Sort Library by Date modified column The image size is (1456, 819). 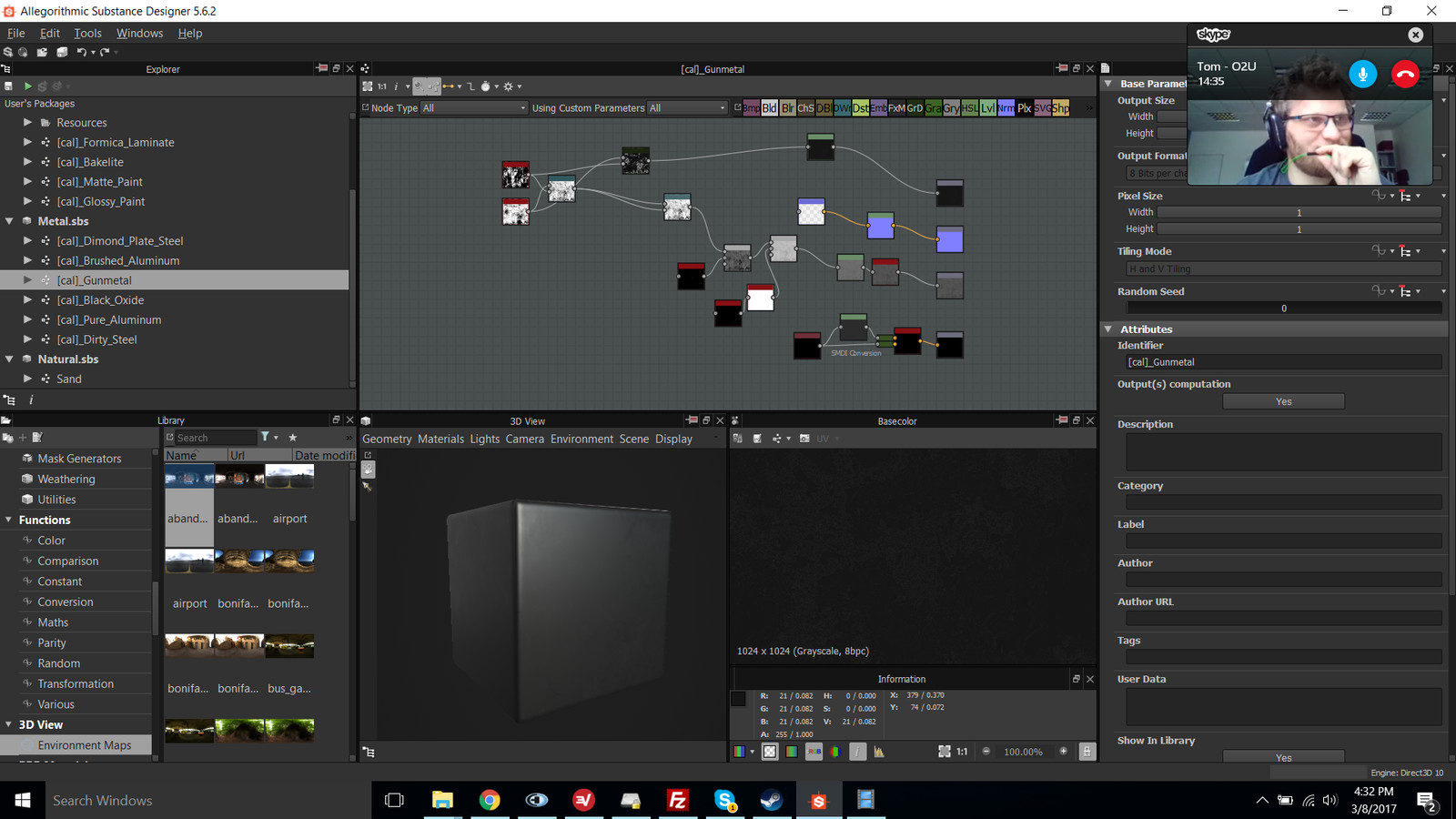[x=324, y=455]
